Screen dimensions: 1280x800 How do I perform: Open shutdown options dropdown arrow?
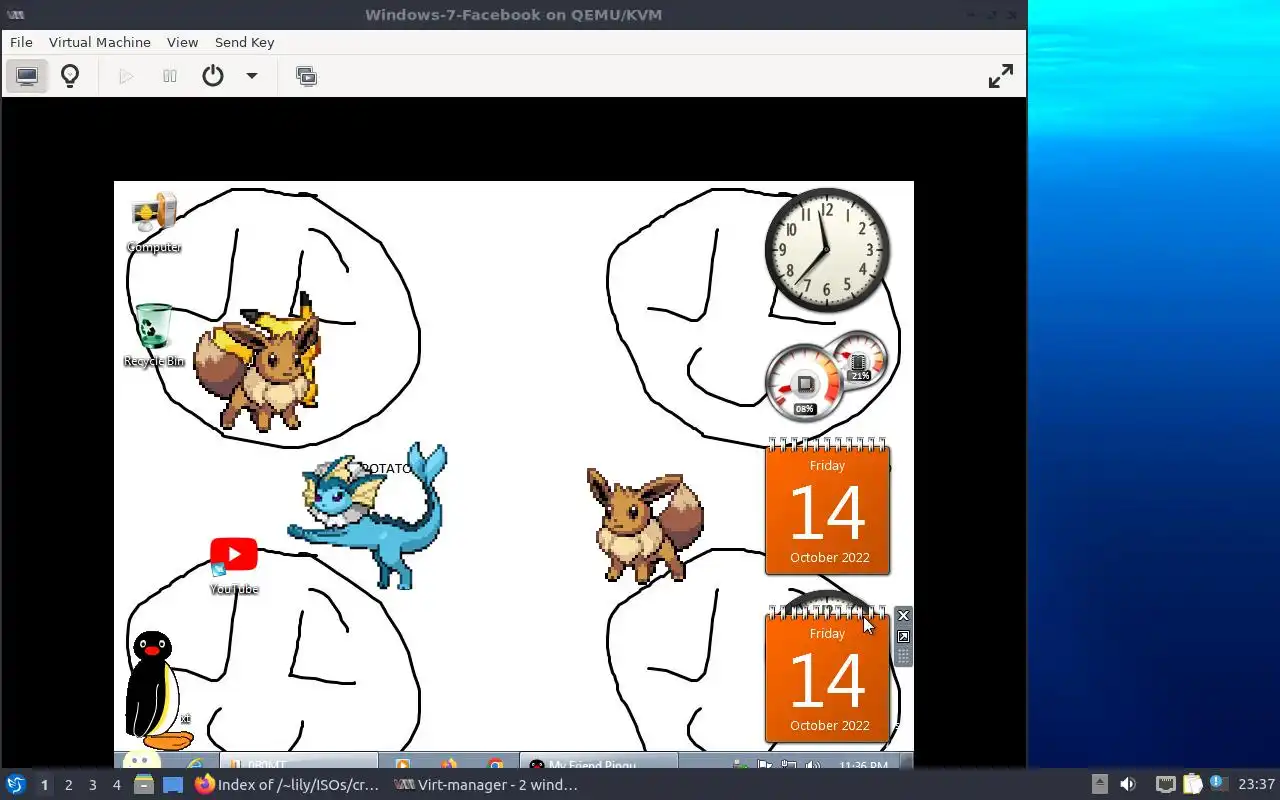tap(252, 76)
